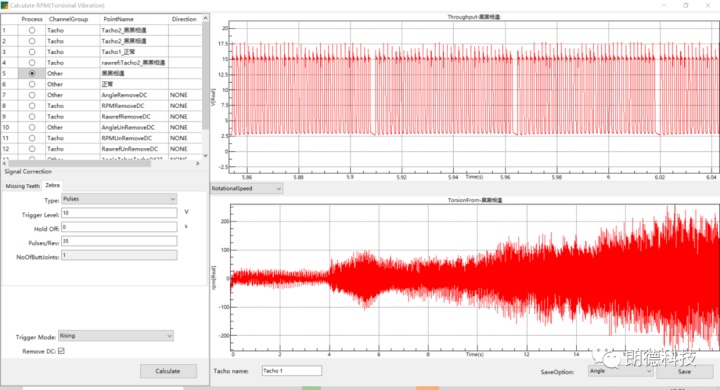
Task: Click the Trigger Level input field
Action: click(119, 213)
